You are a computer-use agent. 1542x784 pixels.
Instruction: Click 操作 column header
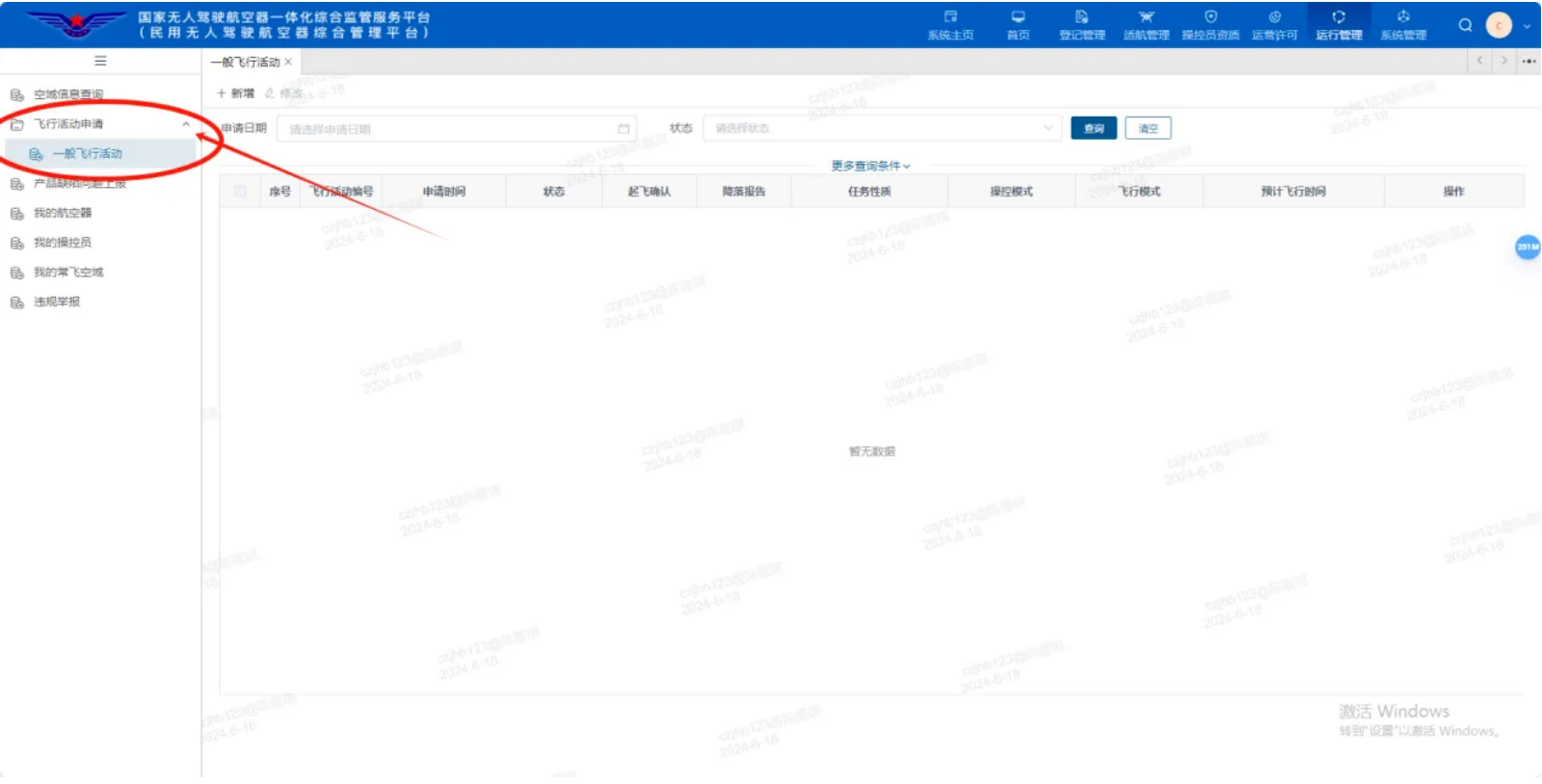(x=1454, y=192)
